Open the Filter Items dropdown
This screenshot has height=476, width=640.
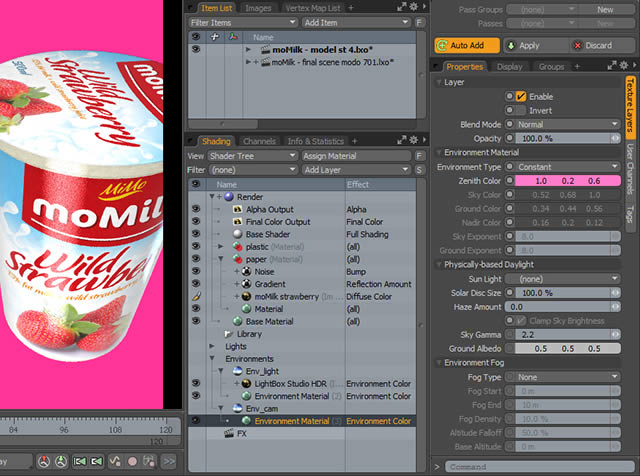coord(243,22)
